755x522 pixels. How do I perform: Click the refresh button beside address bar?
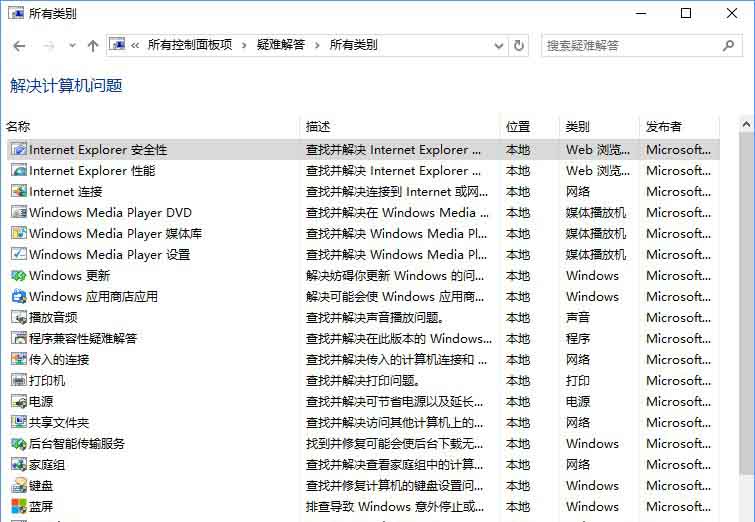pos(519,45)
